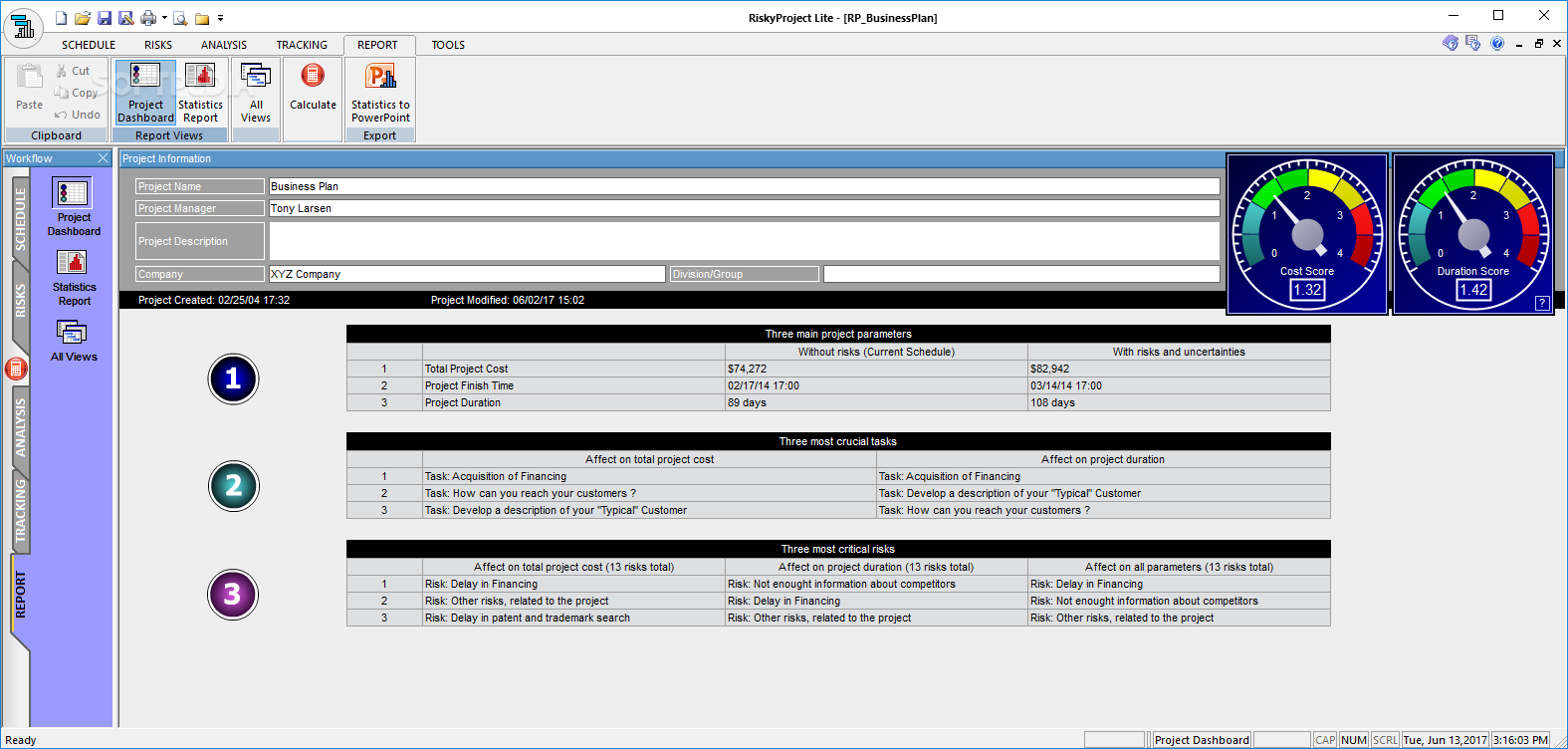Open All Views in Workflow panel
The height and width of the screenshot is (749, 1568).
click(74, 341)
